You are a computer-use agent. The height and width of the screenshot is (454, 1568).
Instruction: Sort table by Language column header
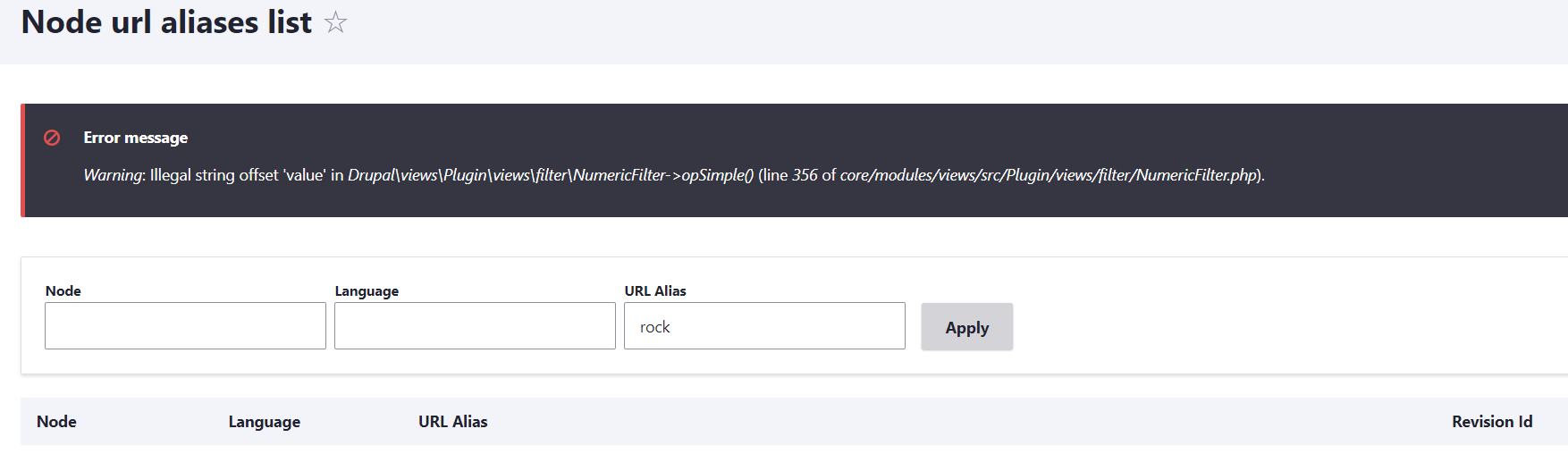pyautogui.click(x=265, y=422)
